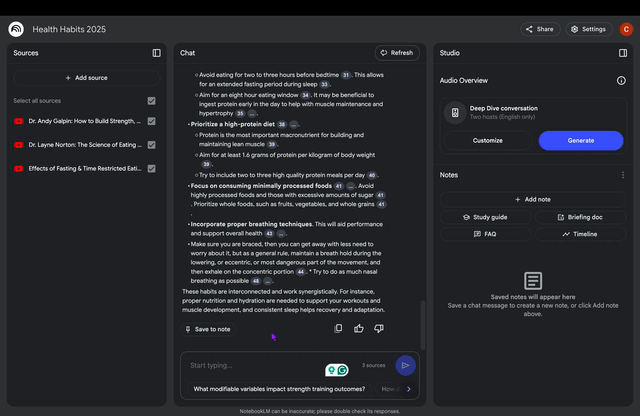Open the Effects of Fasting source title
Screen dimensions: 640x416
pyautogui.click(x=85, y=169)
